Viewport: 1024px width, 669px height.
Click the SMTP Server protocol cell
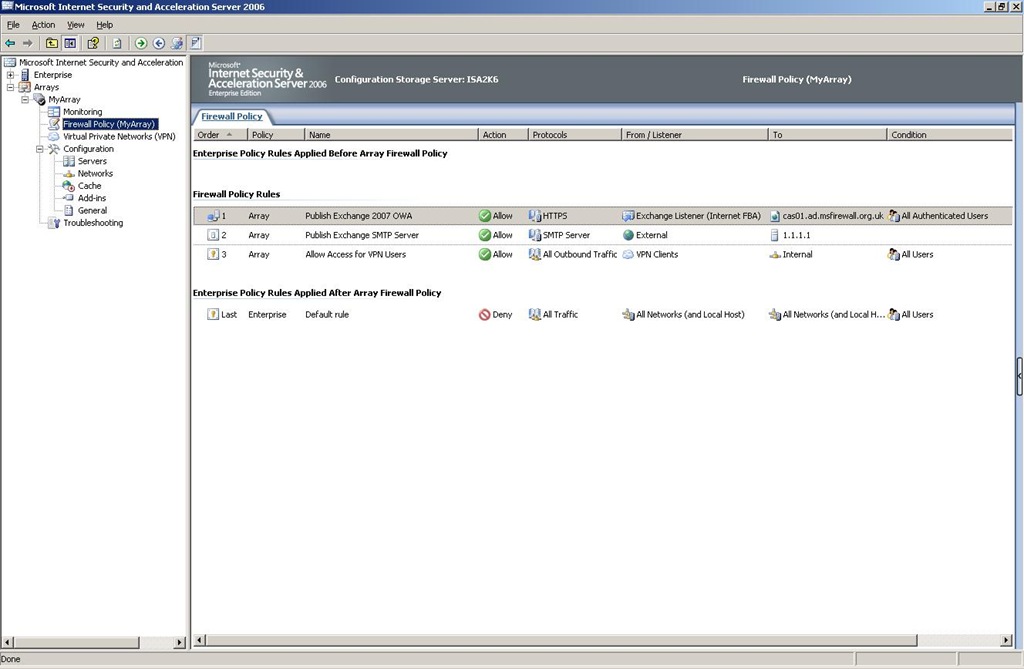click(559, 235)
